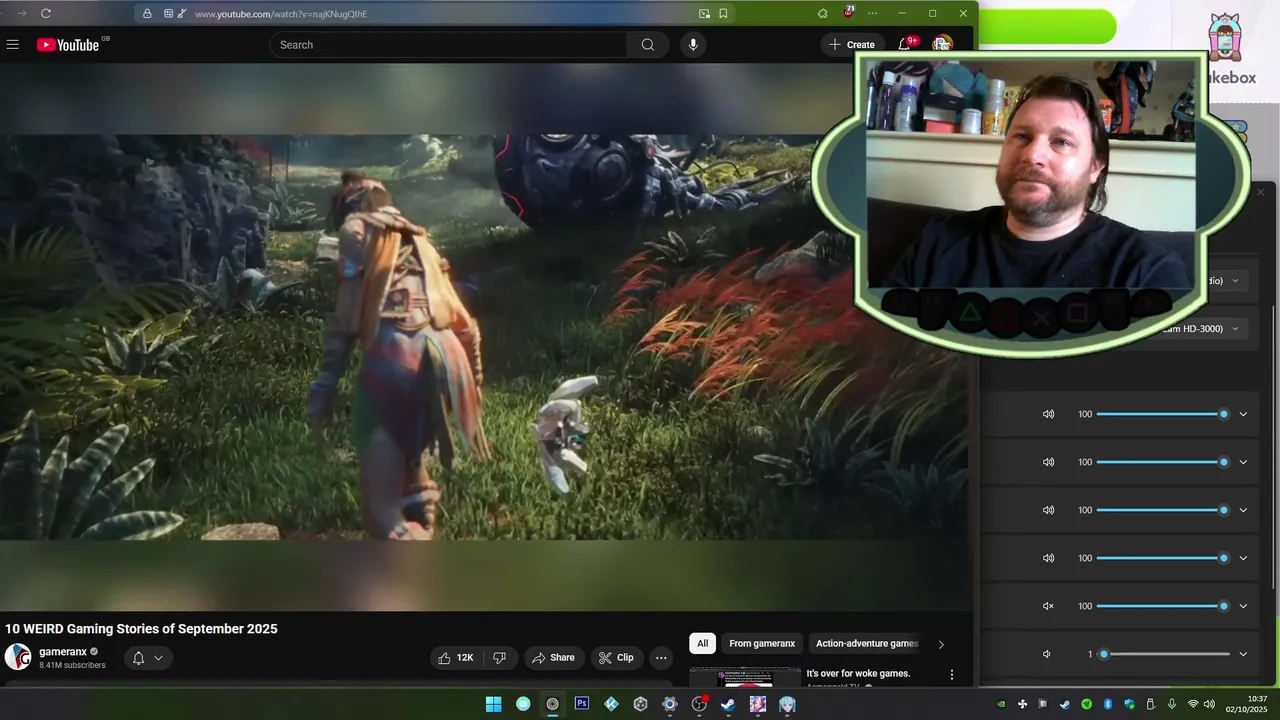The image size is (1280, 720).
Task: Expand the muted mixer channel chevron
Action: (x=1243, y=606)
